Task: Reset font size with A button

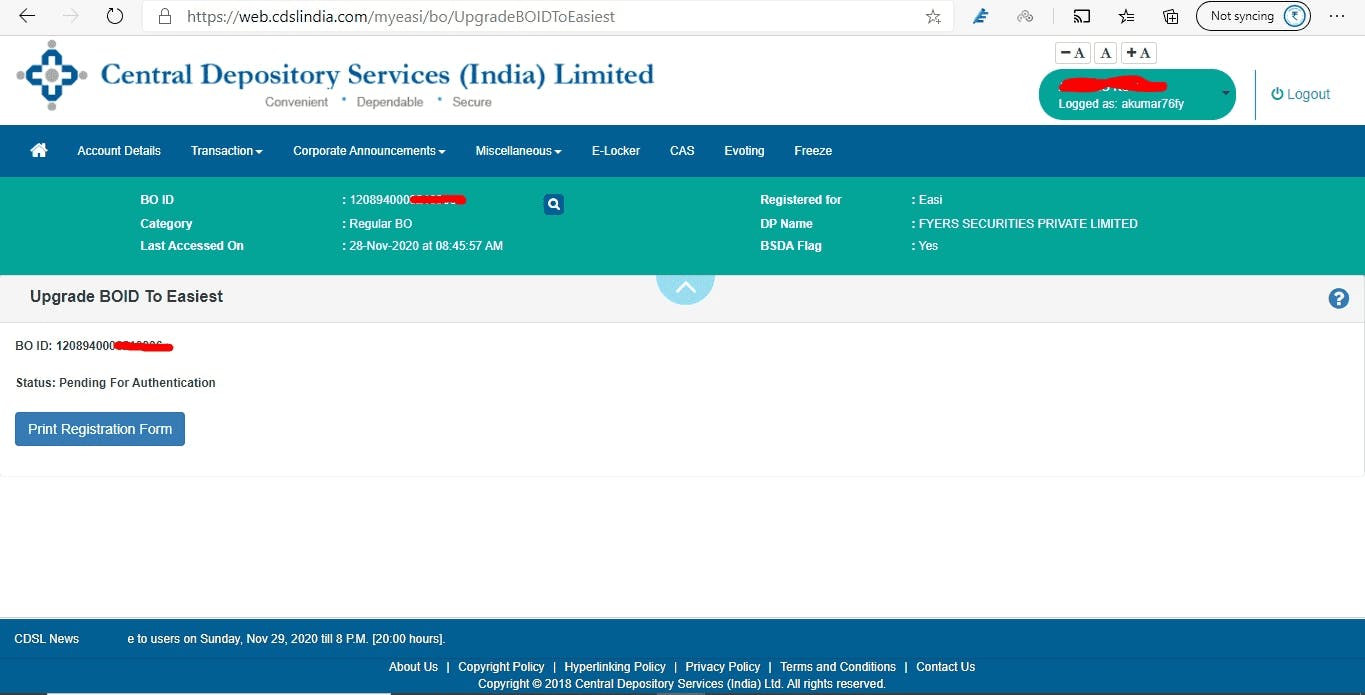Action: [1105, 53]
